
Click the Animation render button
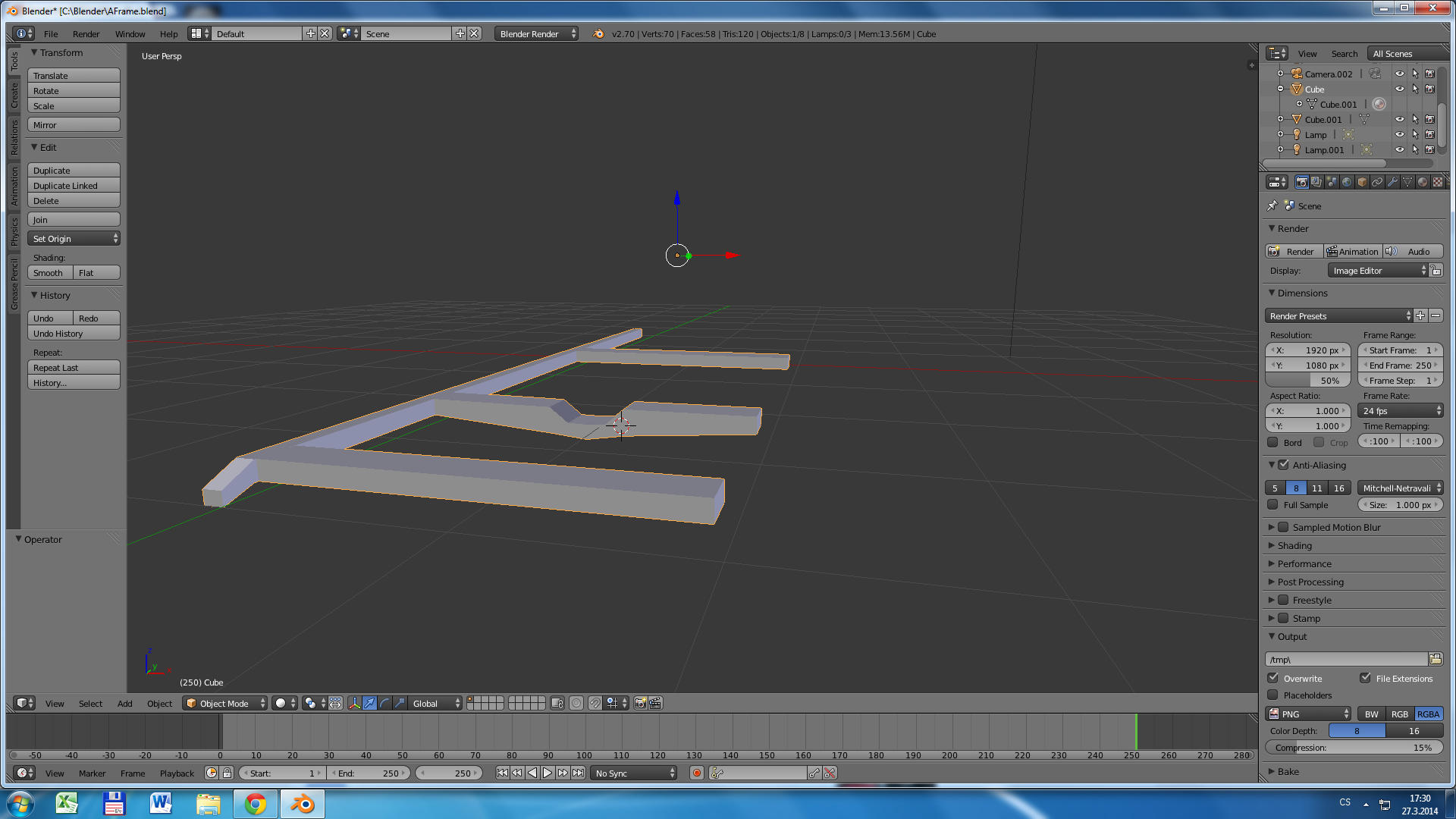pyautogui.click(x=1353, y=251)
